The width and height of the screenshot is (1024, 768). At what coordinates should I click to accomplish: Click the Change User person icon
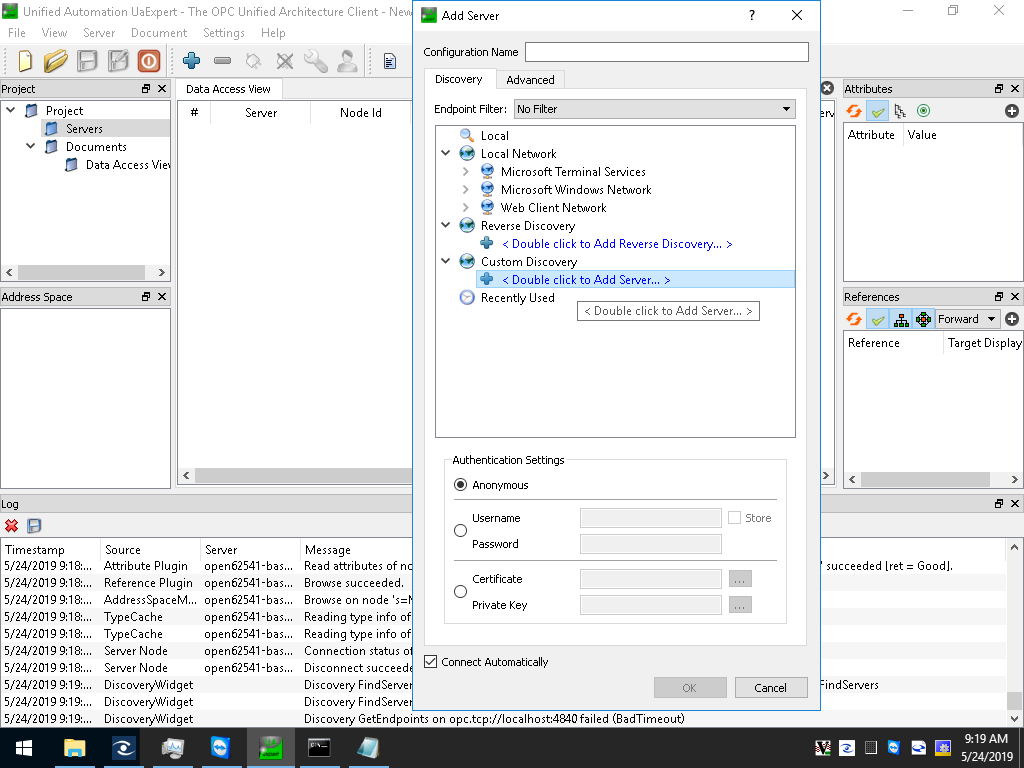[x=347, y=61]
